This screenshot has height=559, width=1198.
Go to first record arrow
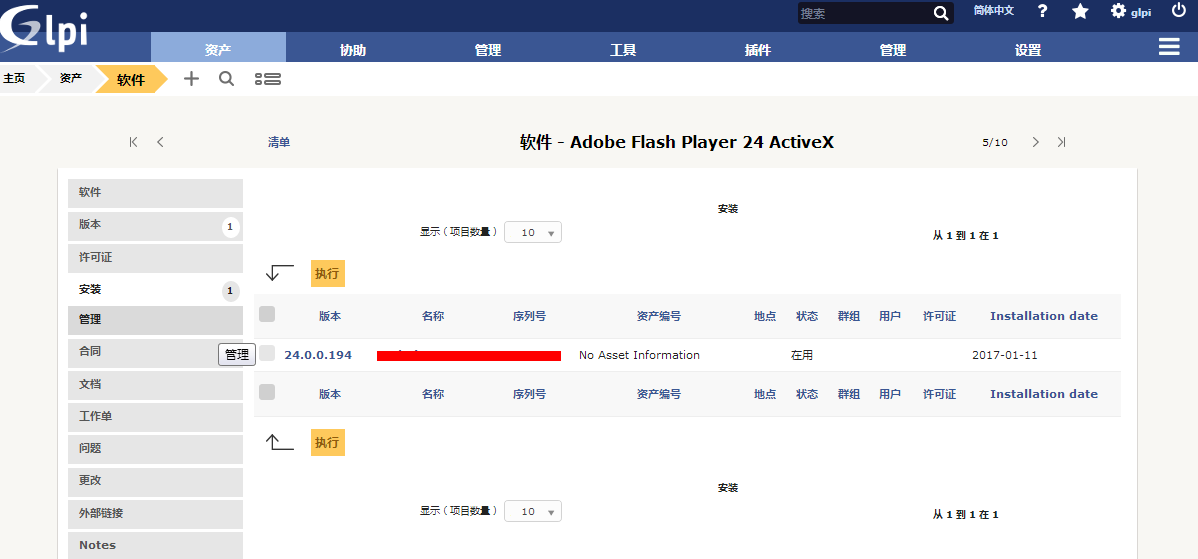pyautogui.click(x=134, y=141)
